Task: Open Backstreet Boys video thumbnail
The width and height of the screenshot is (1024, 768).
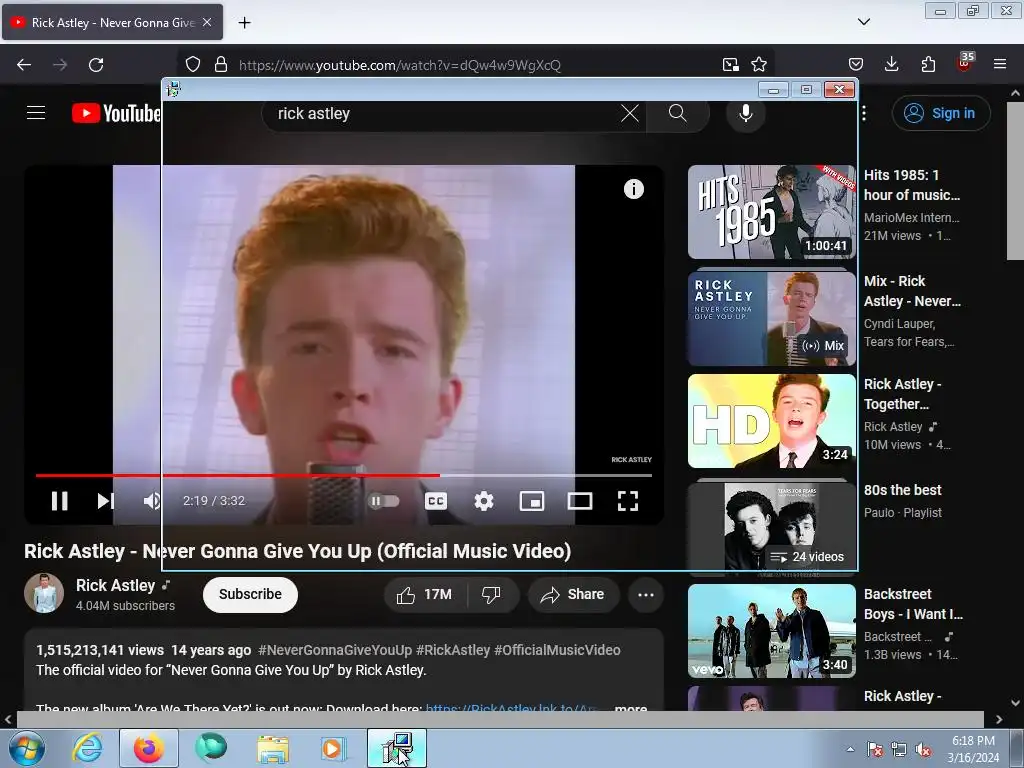Action: tap(771, 631)
